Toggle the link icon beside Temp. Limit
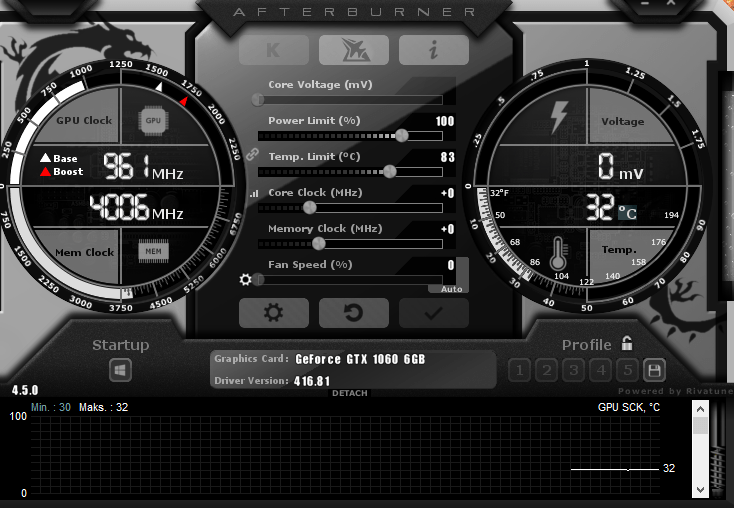Image resolution: width=734 pixels, height=508 pixels. tap(252, 155)
